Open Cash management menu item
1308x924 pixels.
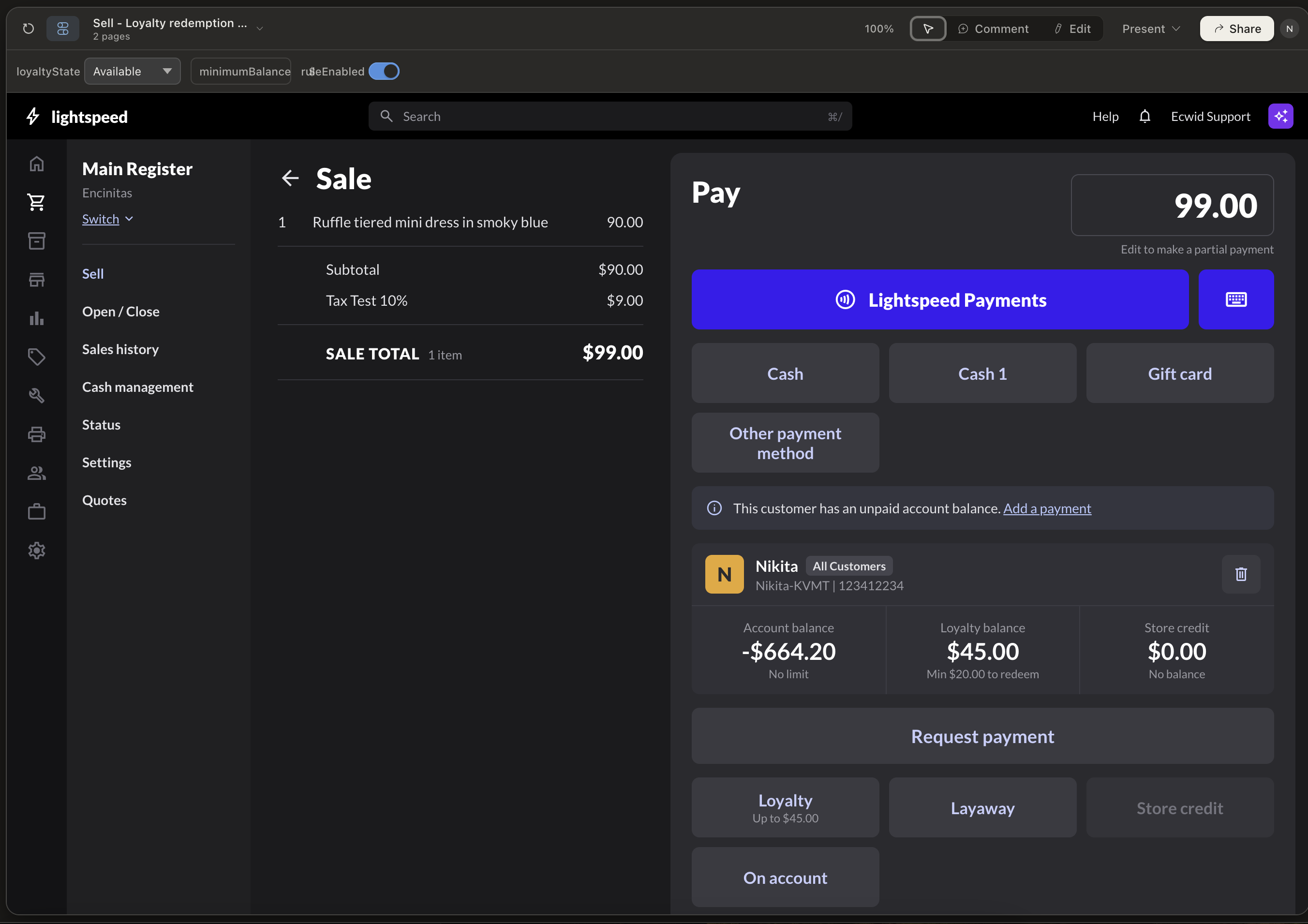[138, 387]
